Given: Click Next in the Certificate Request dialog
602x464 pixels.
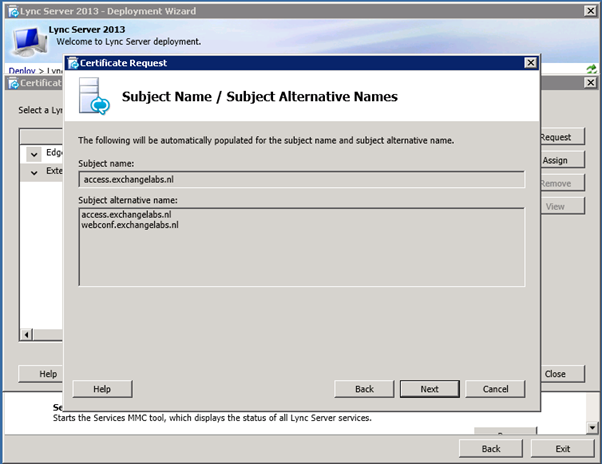Looking at the screenshot, I should point(429,388).
